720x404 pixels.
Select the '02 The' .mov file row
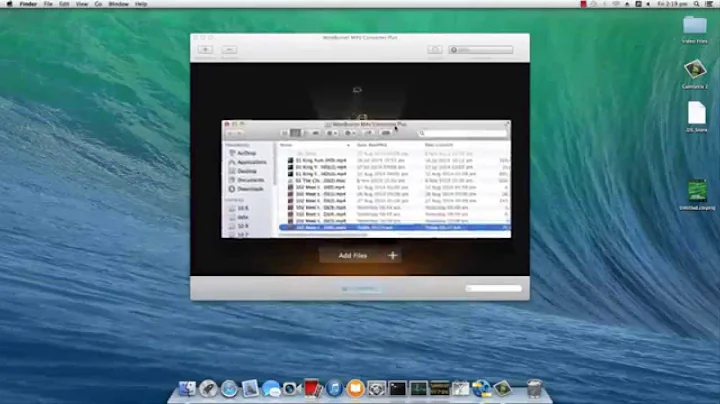coord(394,180)
